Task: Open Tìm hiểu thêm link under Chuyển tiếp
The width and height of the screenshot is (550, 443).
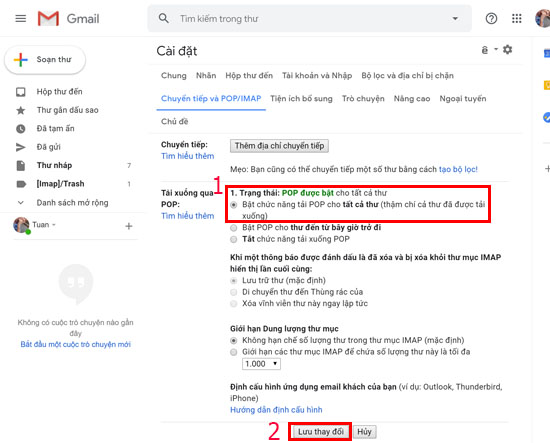Action: (188, 156)
